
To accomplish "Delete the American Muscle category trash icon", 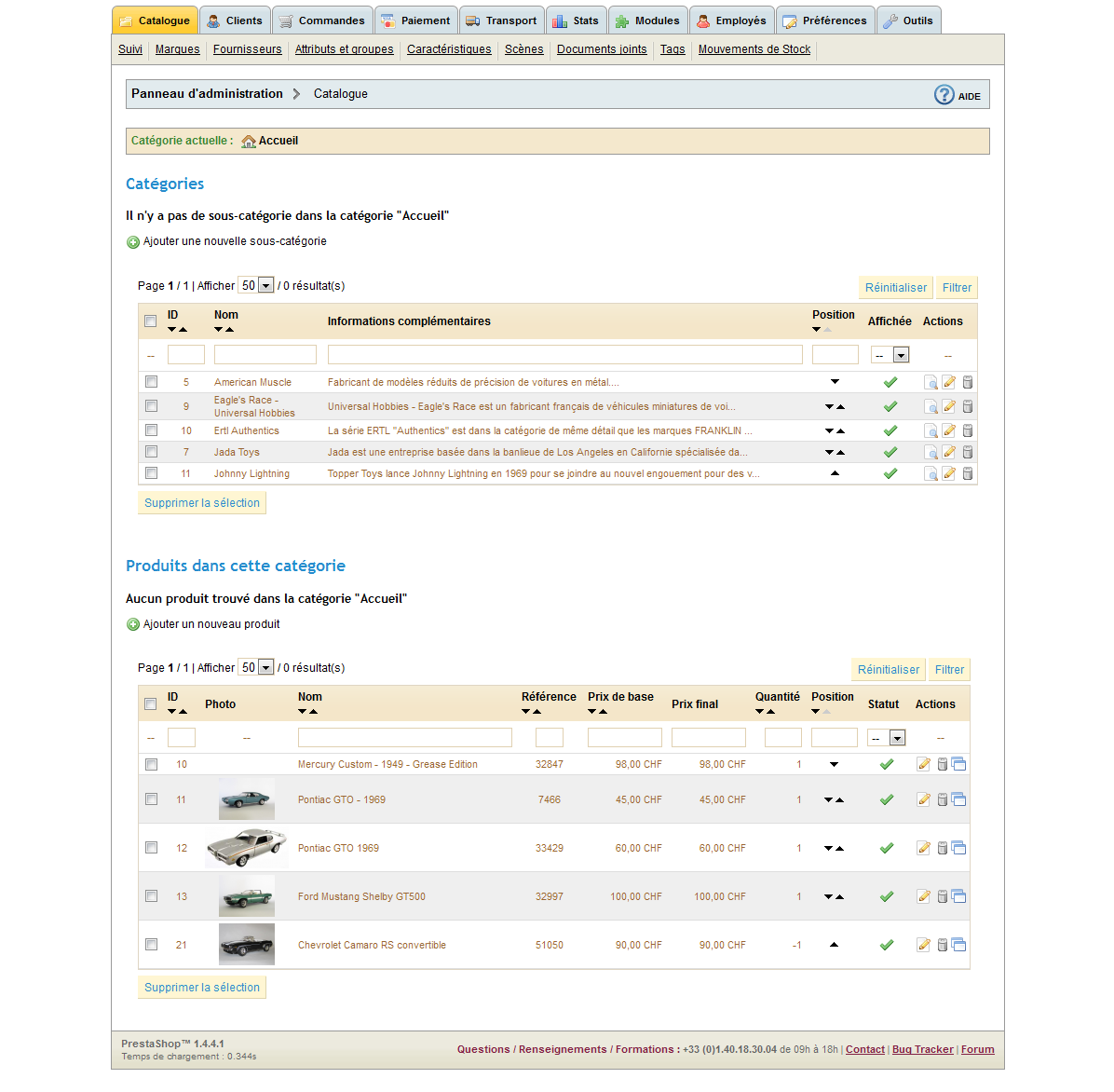I will pyautogui.click(x=967, y=382).
